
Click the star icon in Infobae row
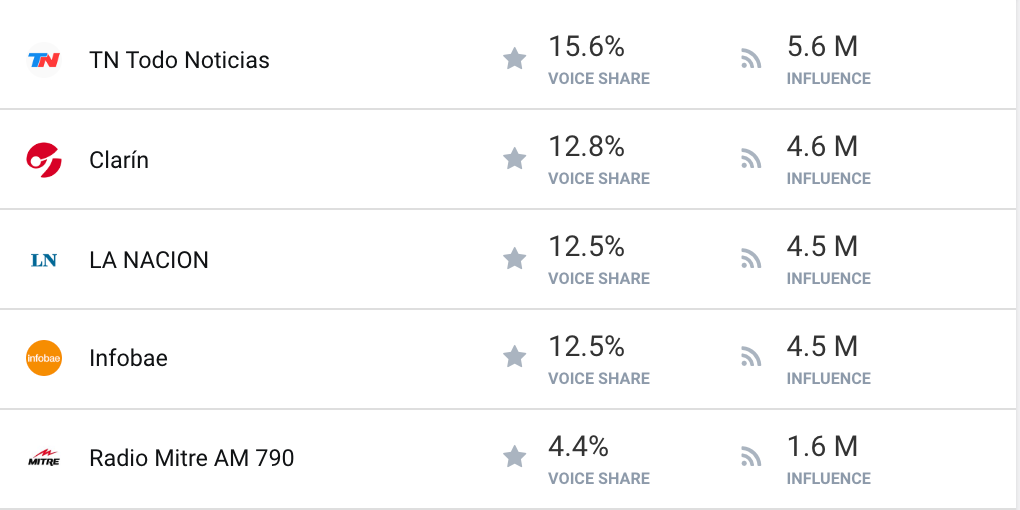coord(515,356)
